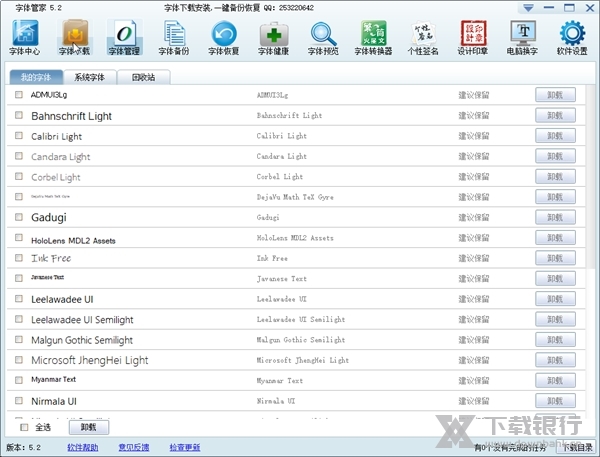Image resolution: width=600 pixels, height=457 pixels.
Task: Open the 软件帮助 help link
Action: pyautogui.click(x=84, y=447)
